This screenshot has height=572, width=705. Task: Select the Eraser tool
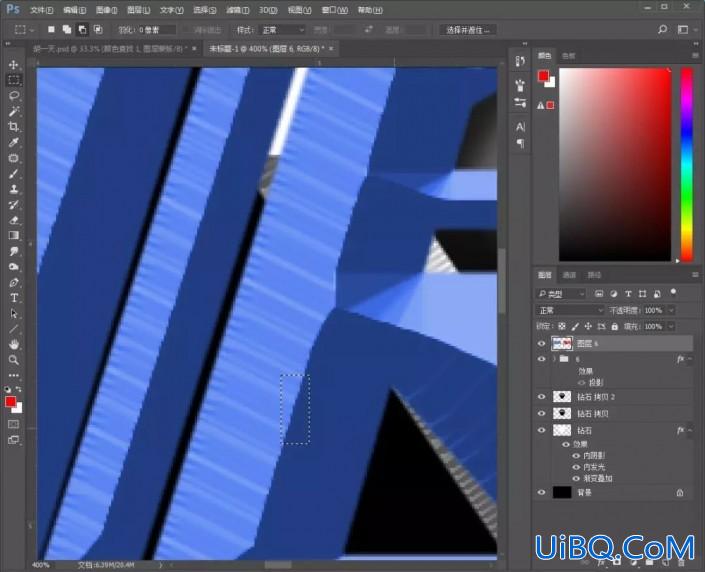point(13,220)
